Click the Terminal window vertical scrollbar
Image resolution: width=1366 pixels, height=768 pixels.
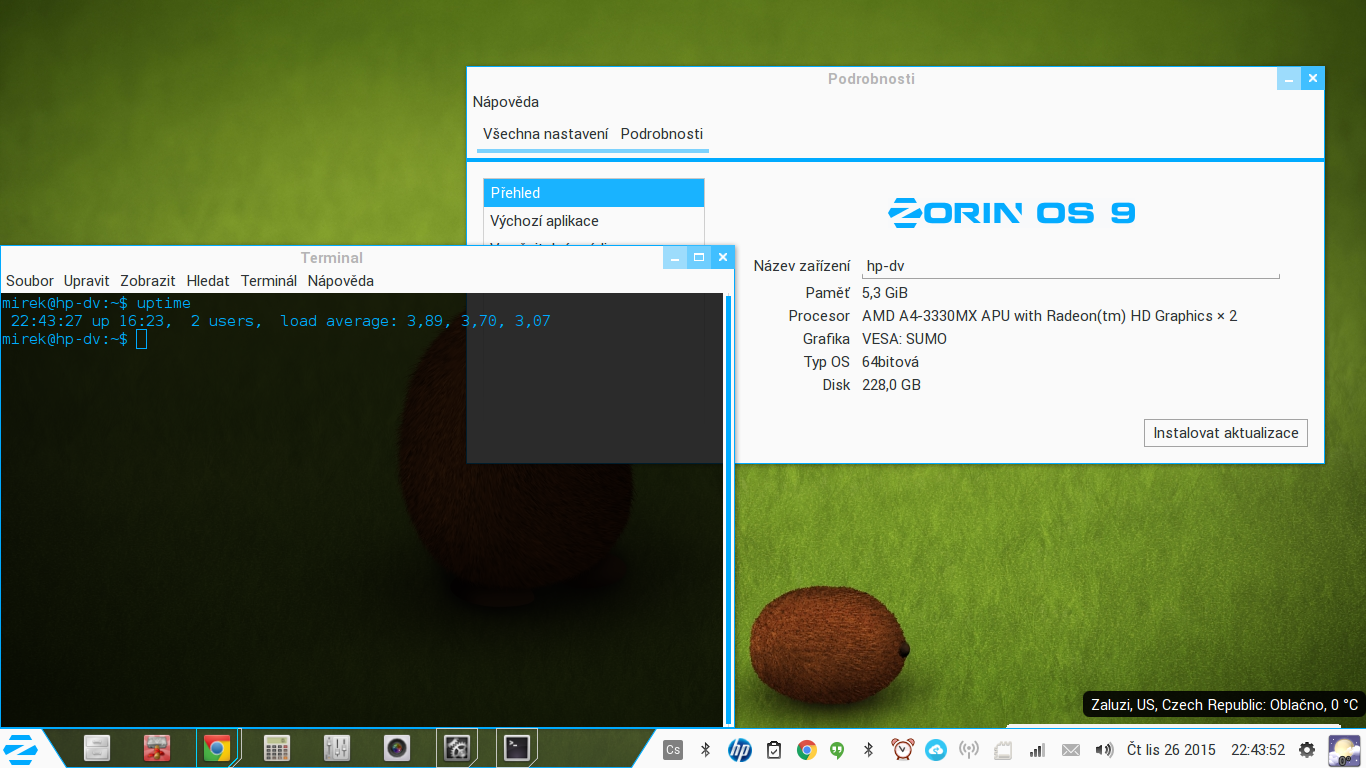[728, 510]
